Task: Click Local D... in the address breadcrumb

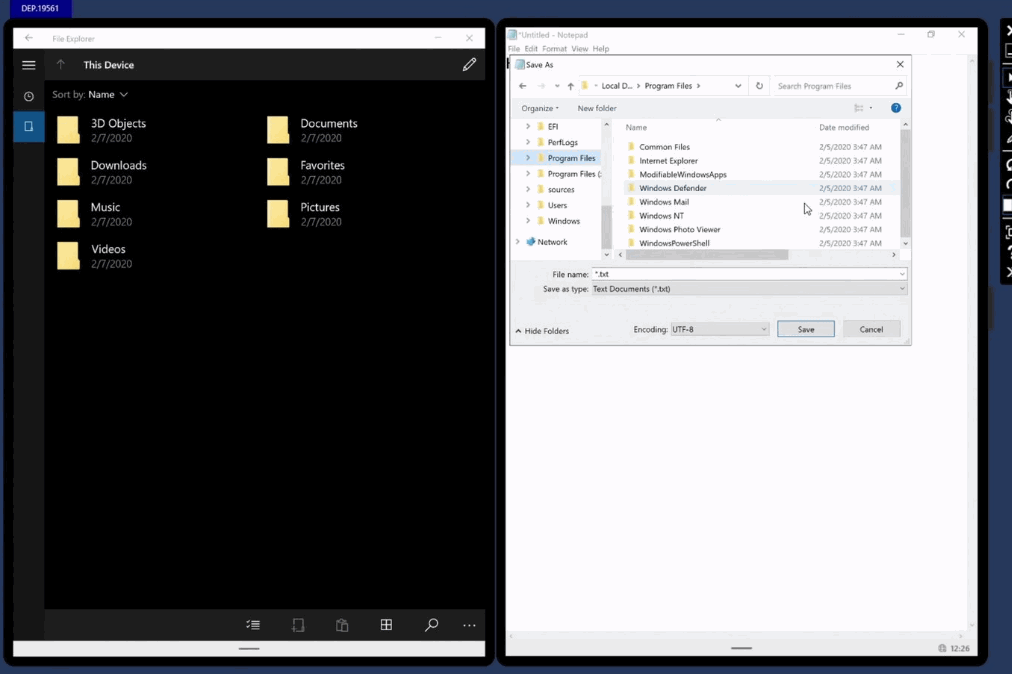Action: coord(617,86)
